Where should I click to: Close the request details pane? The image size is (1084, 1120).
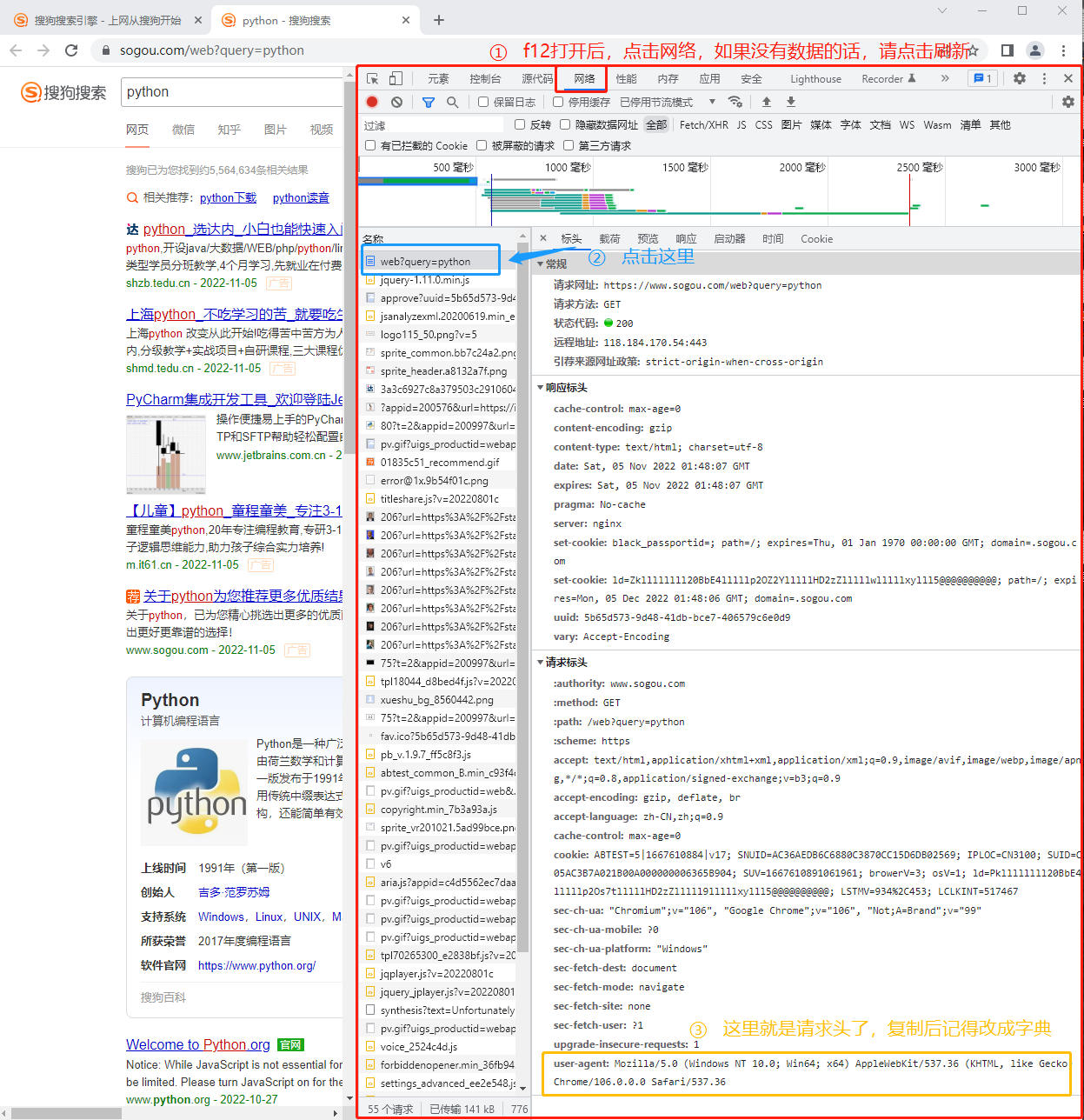543,238
